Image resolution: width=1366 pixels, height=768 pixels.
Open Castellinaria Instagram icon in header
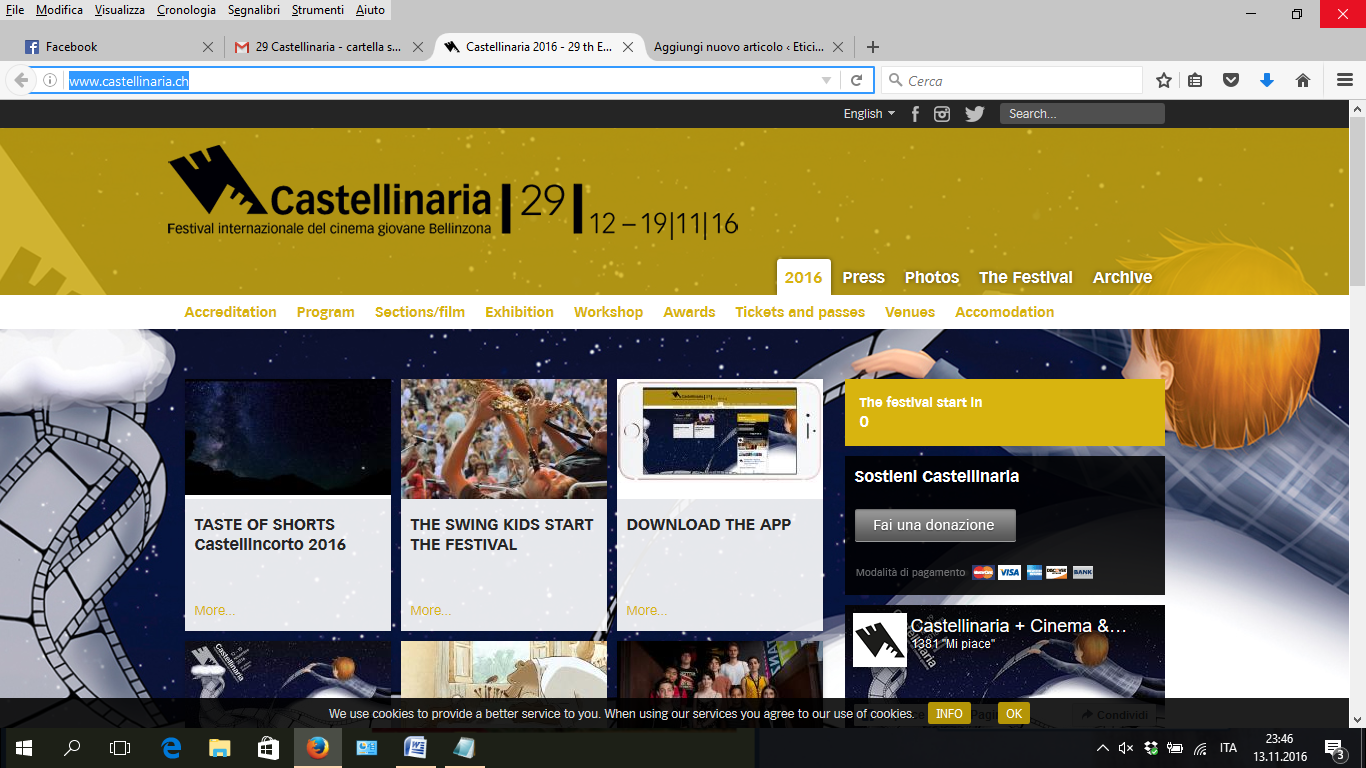(942, 114)
